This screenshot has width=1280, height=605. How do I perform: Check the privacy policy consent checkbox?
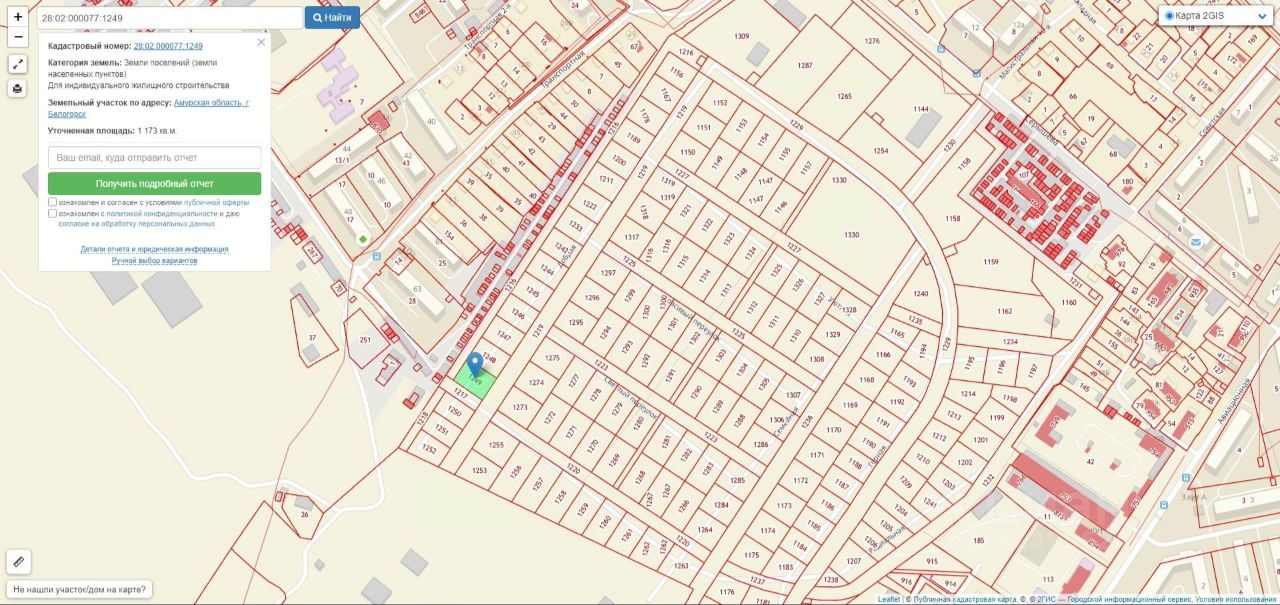52,213
